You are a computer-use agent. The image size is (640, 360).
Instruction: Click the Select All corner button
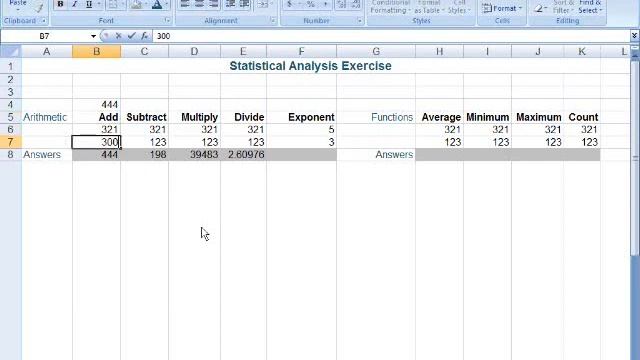[x=11, y=51]
